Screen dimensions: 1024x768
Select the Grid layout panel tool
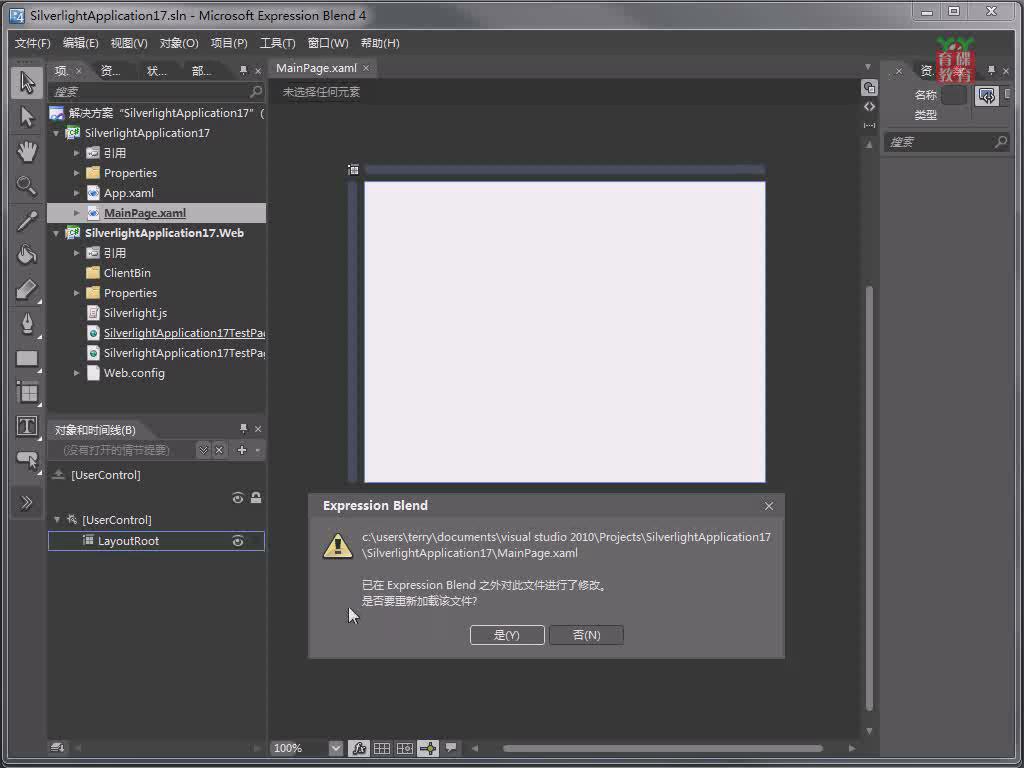coord(27,392)
